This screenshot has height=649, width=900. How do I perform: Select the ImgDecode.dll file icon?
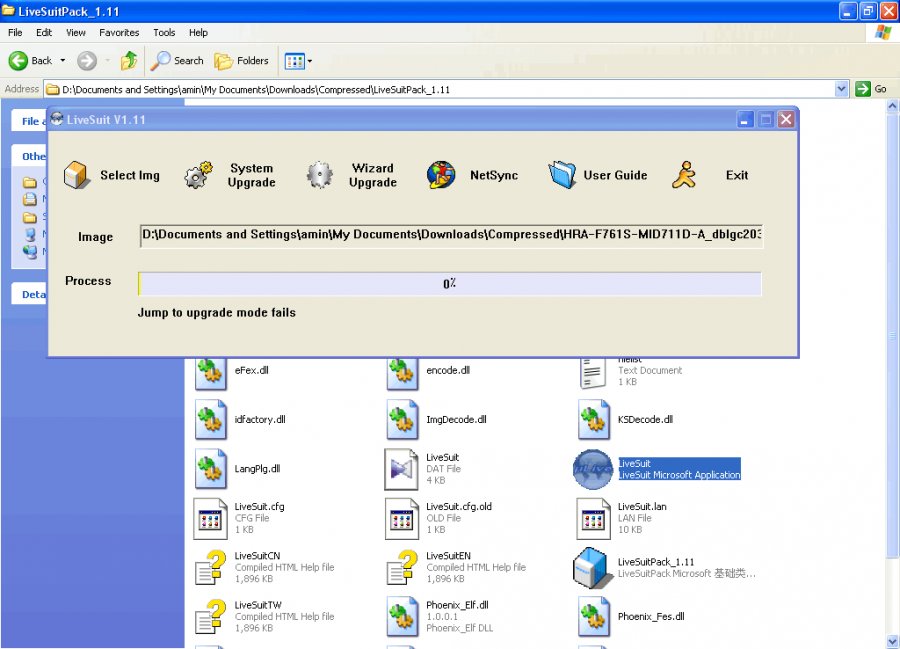402,419
